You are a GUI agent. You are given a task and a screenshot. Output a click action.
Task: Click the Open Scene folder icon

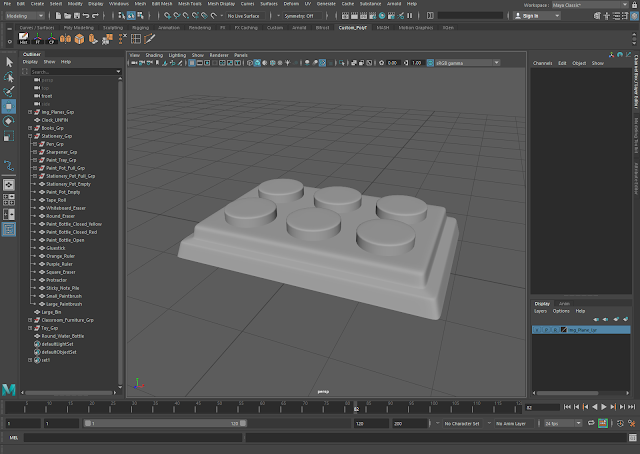coord(67,16)
